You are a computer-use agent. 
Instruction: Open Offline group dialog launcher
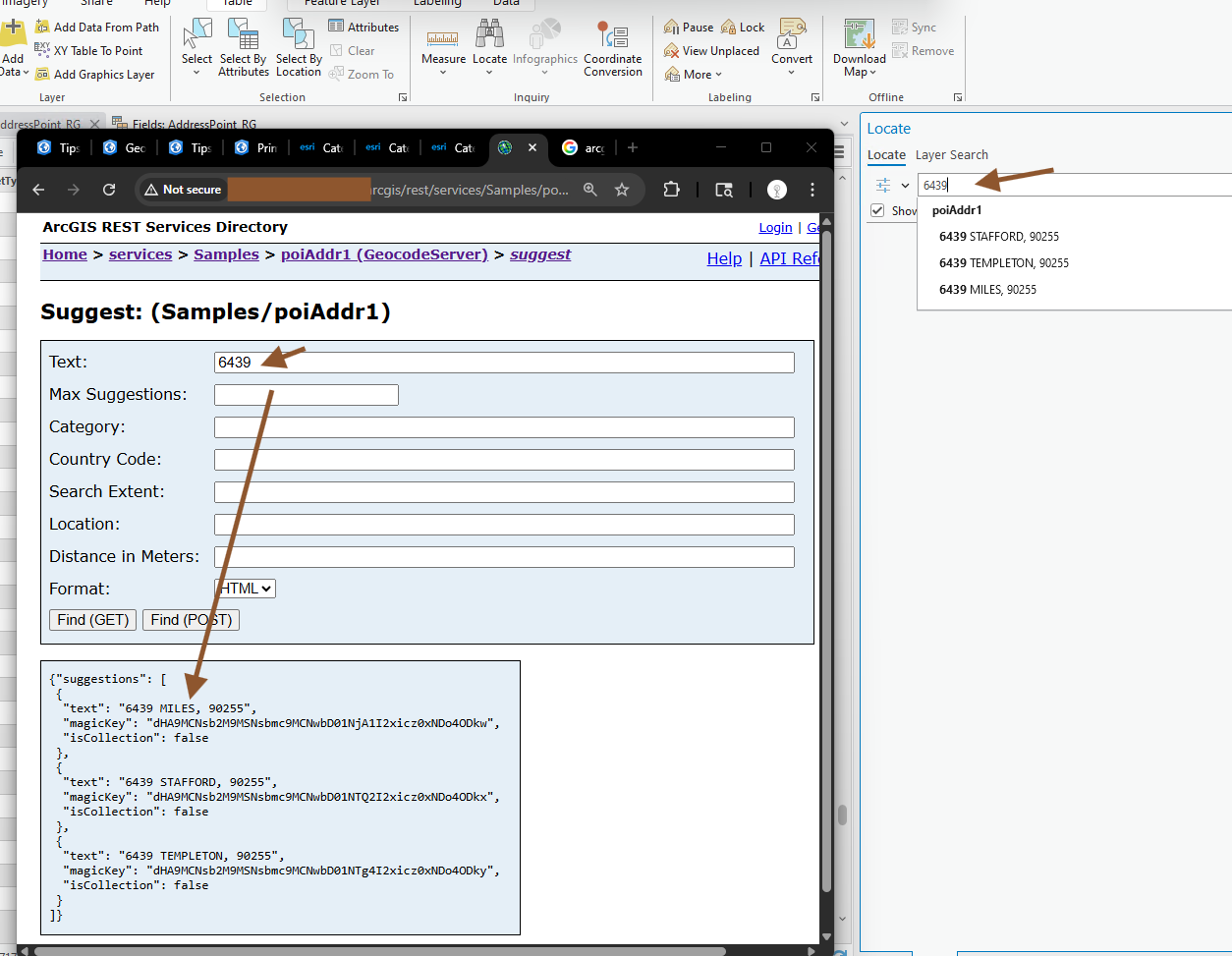click(x=958, y=97)
